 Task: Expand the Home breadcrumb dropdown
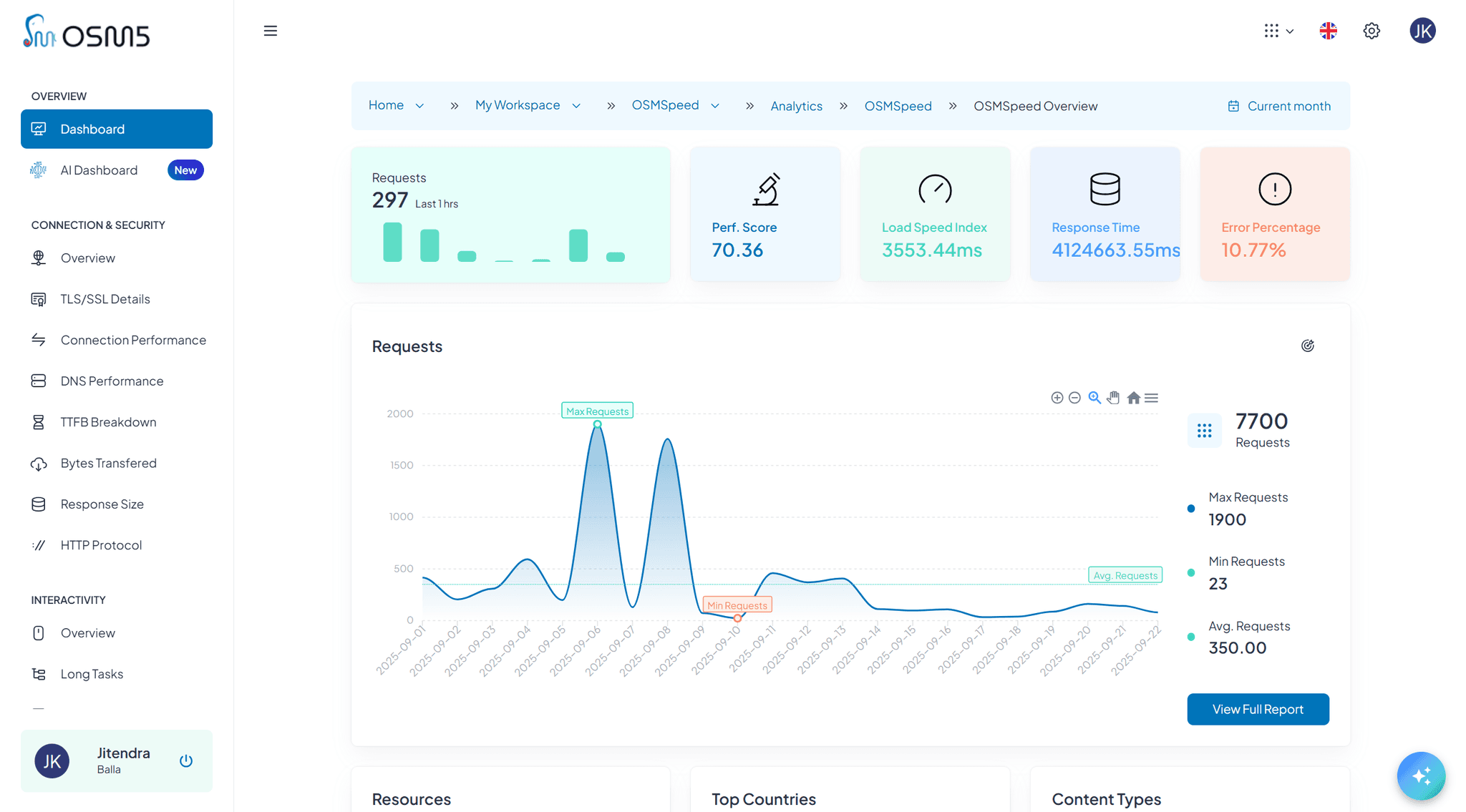[419, 106]
